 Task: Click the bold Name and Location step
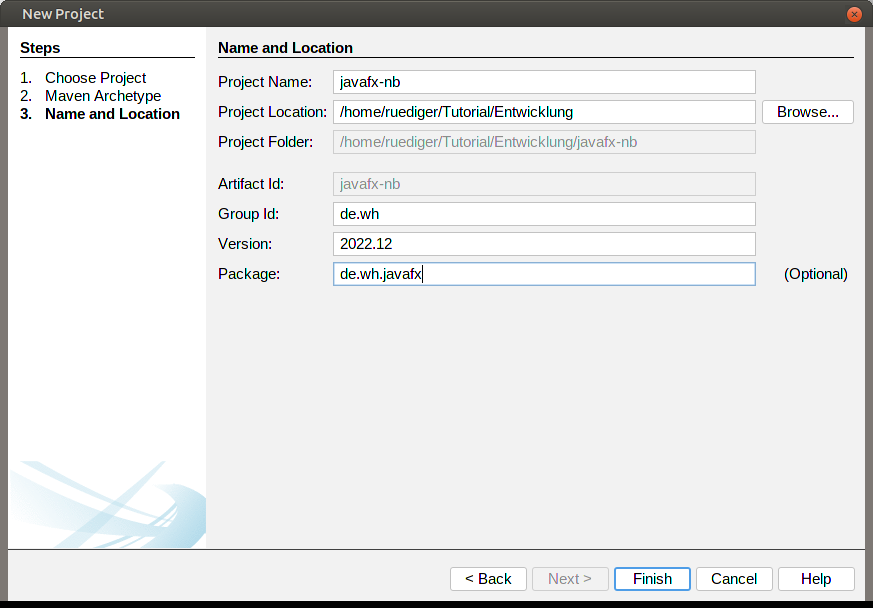(x=112, y=114)
